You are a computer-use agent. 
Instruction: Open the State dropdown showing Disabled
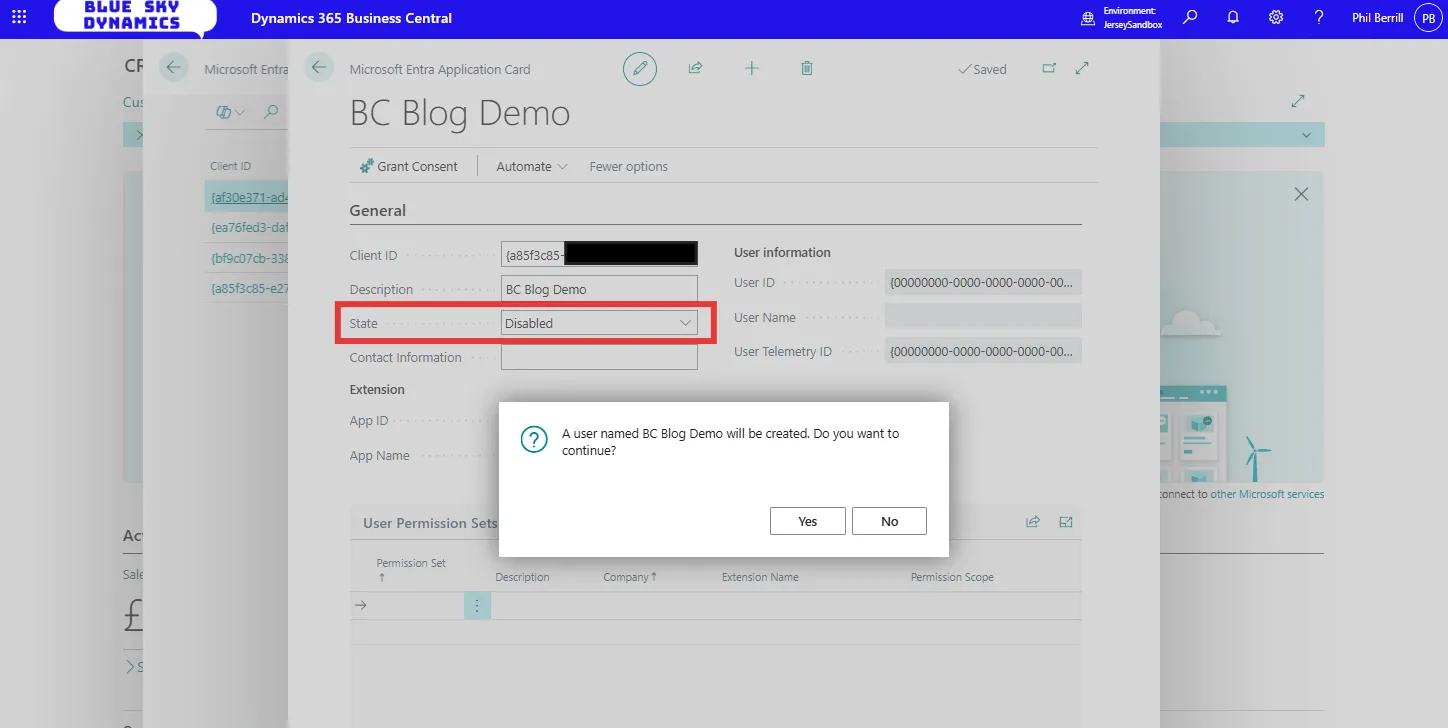point(599,323)
